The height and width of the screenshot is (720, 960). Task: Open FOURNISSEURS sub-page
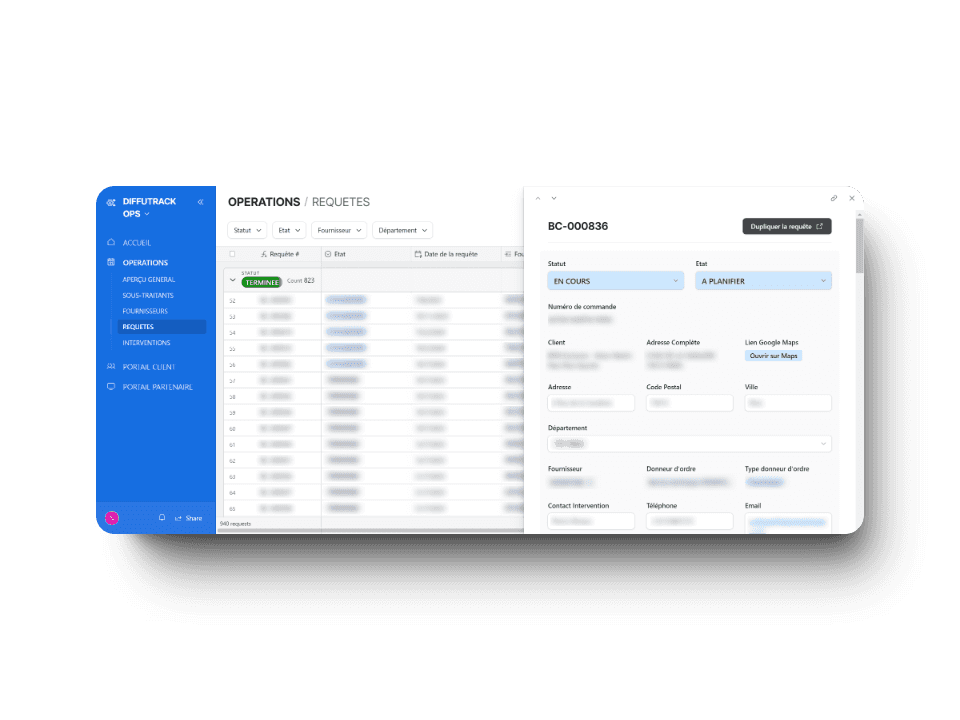145,311
